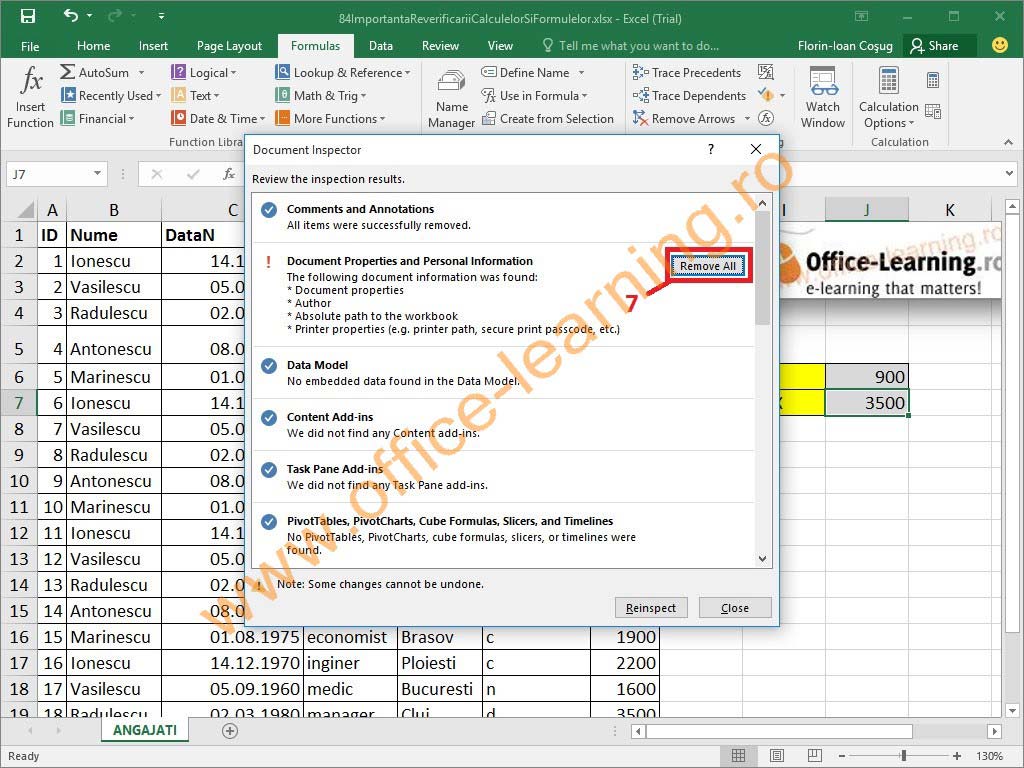Select cell J7 containing 3500
1024x768 pixels.
coord(867,403)
